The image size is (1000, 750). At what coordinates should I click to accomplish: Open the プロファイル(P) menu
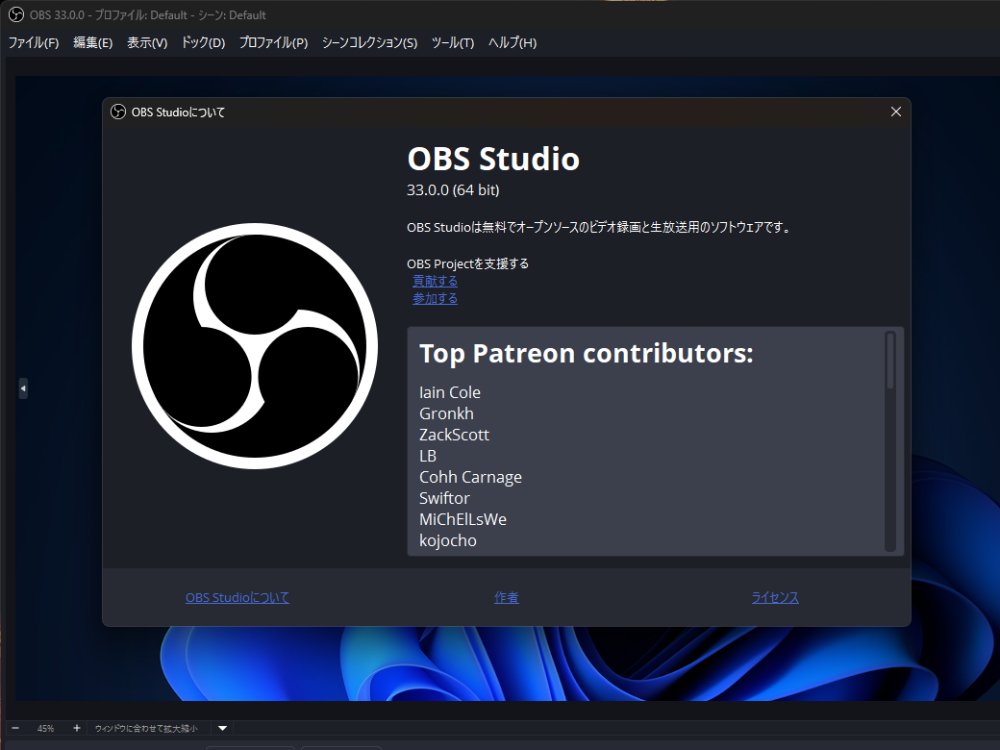(274, 43)
